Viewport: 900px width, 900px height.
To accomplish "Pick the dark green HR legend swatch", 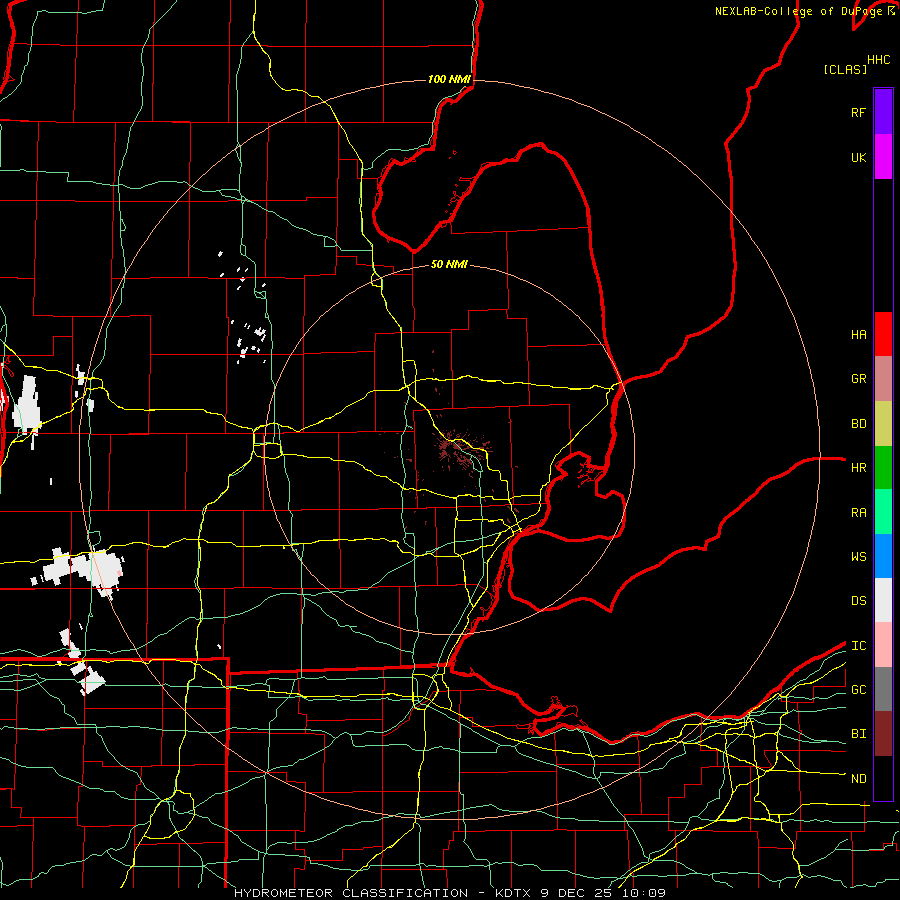I will click(883, 468).
